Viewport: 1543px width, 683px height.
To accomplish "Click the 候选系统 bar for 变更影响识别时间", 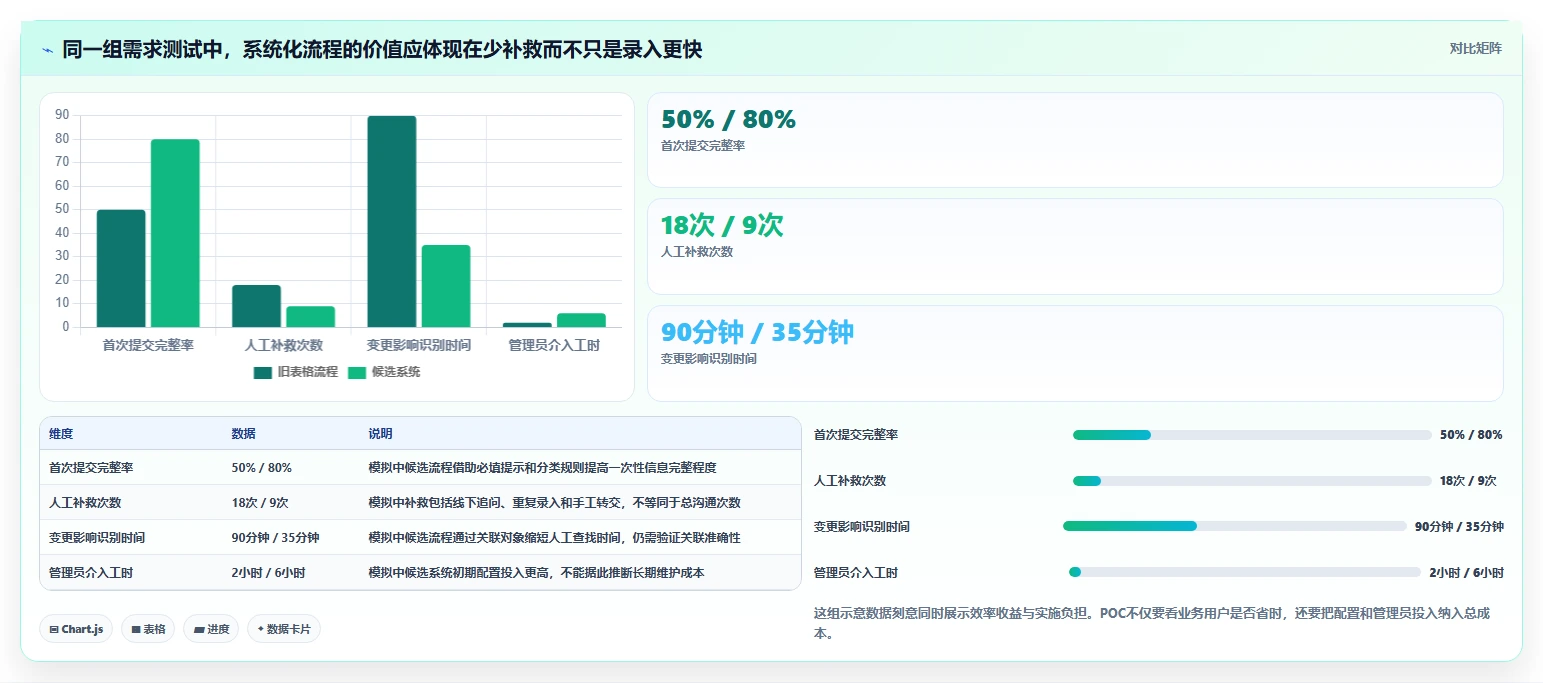I will coord(446,286).
